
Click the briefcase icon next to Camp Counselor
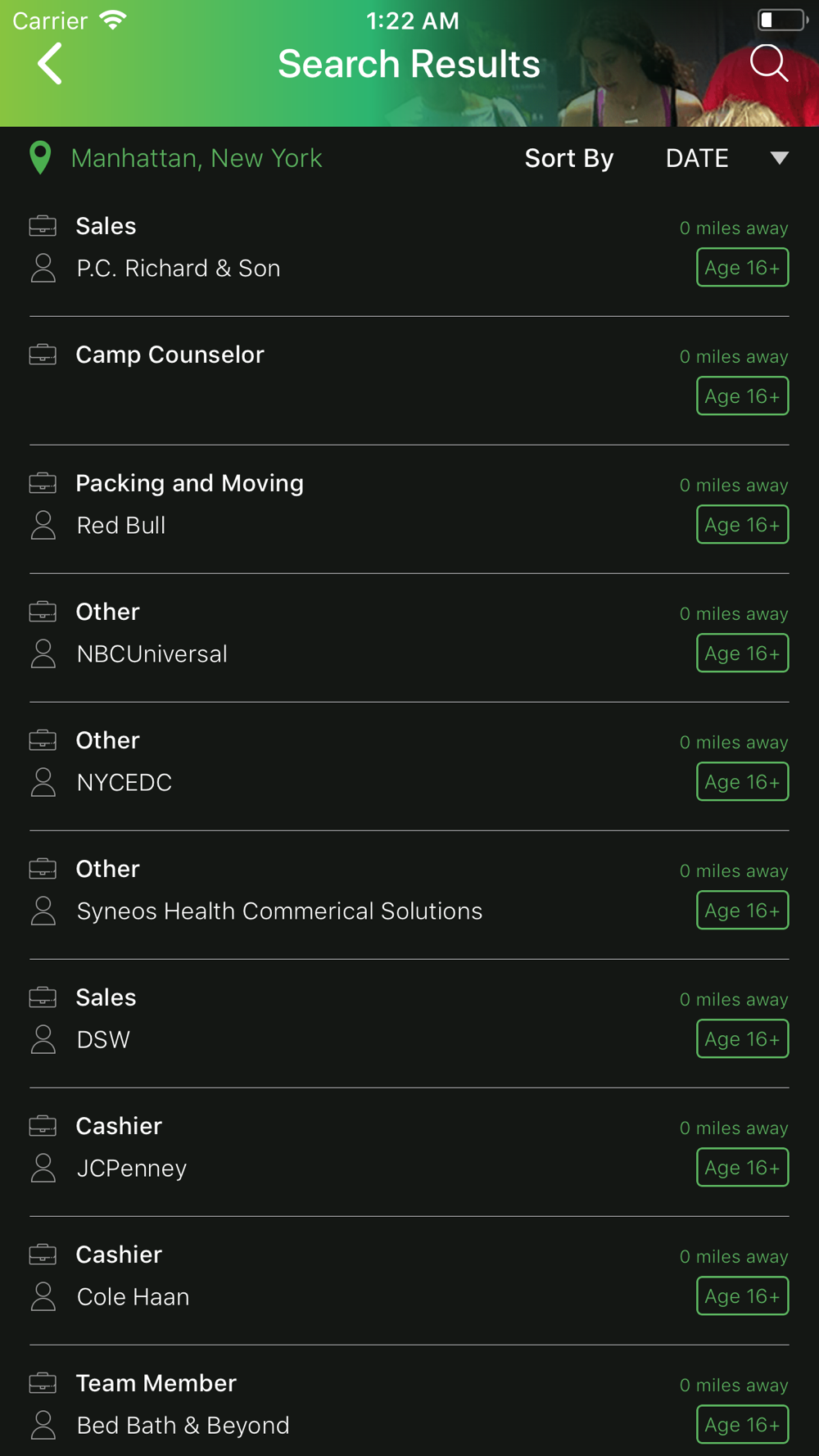43,355
